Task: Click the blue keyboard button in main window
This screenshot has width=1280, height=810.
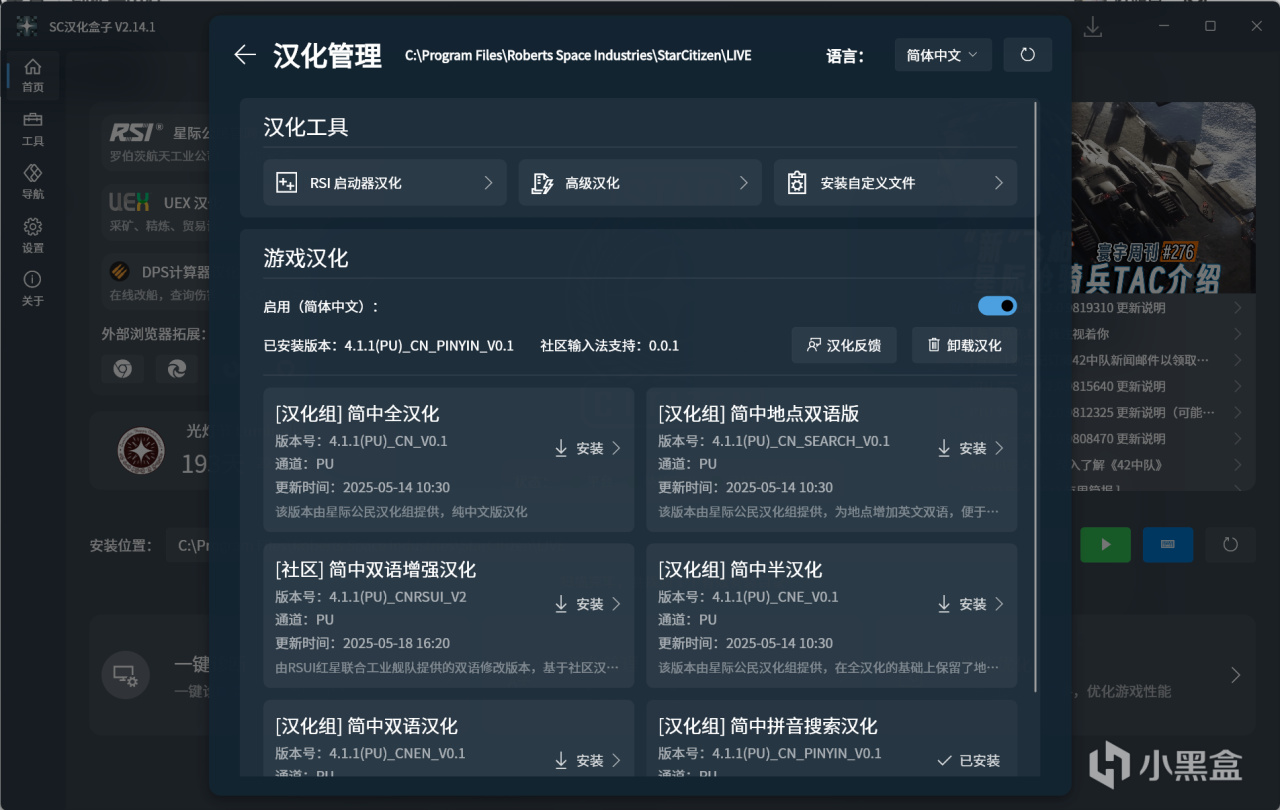Action: coord(1168,545)
